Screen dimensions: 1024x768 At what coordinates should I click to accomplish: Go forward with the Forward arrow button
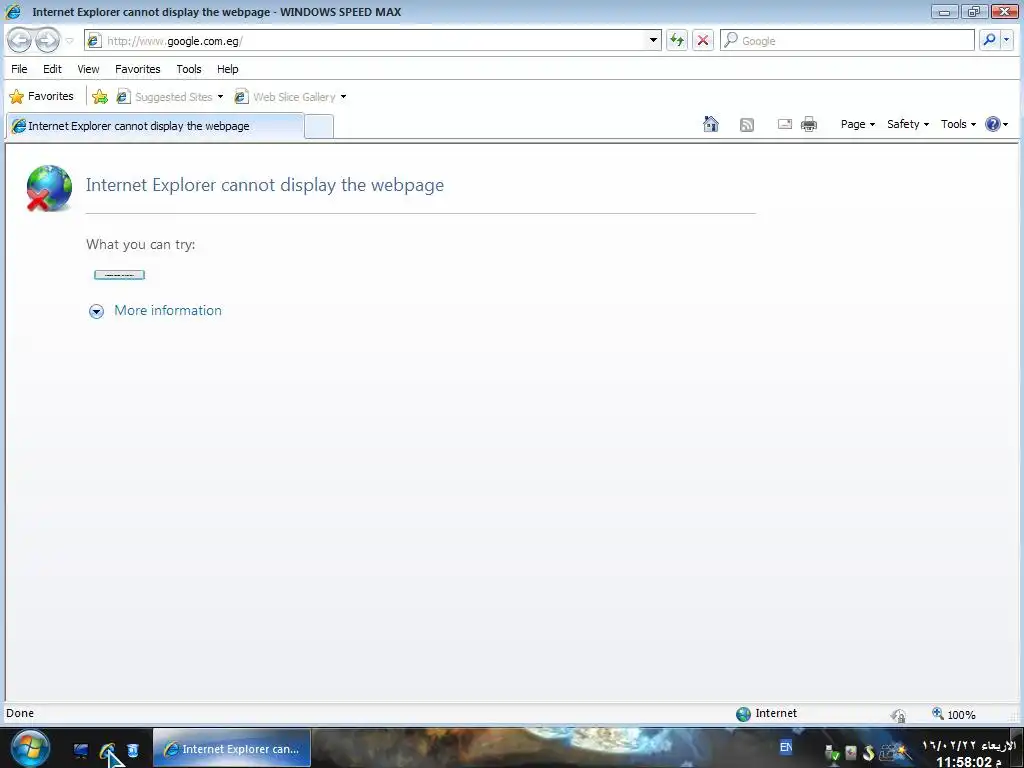click(x=47, y=40)
